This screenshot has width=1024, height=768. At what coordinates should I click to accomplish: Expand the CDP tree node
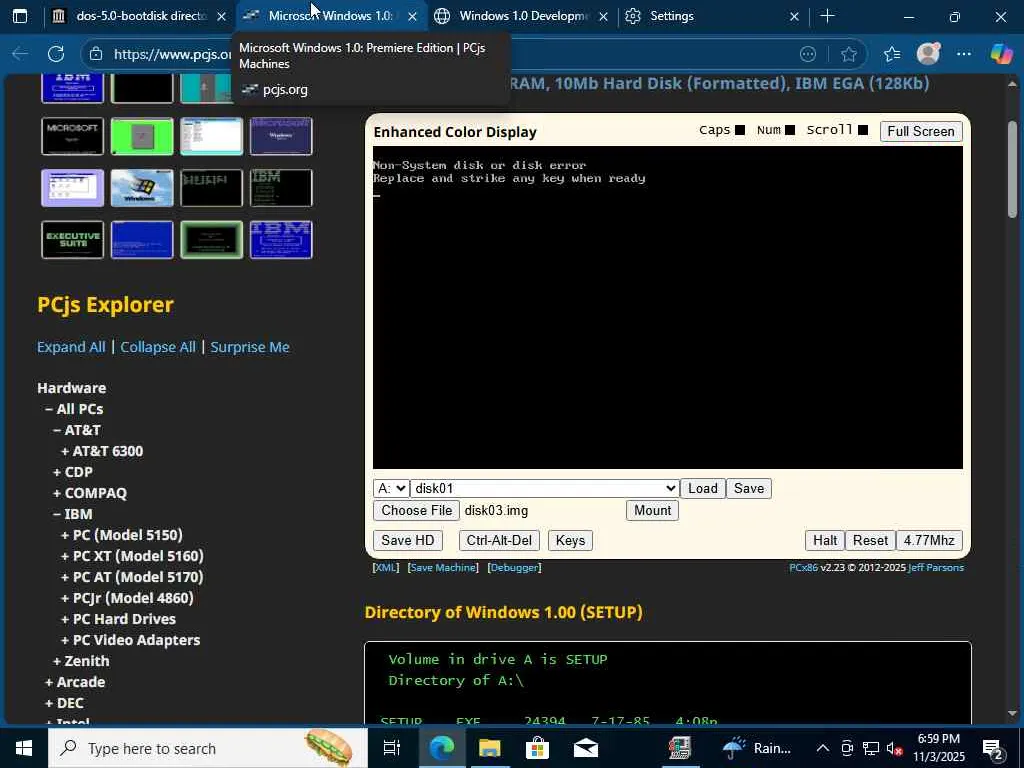tap(72, 472)
